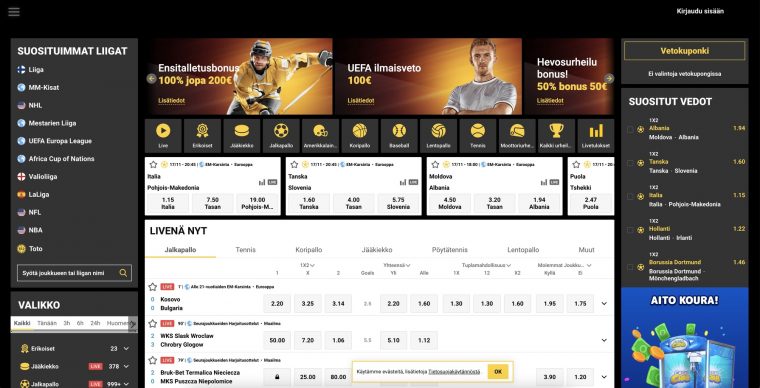
Task: Filter Valikko by 24h tab
Action: tap(95, 323)
